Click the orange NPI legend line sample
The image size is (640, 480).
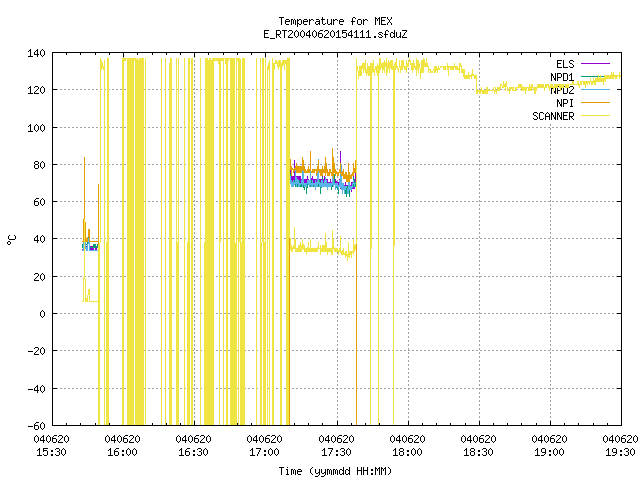pyautogui.click(x=595, y=102)
